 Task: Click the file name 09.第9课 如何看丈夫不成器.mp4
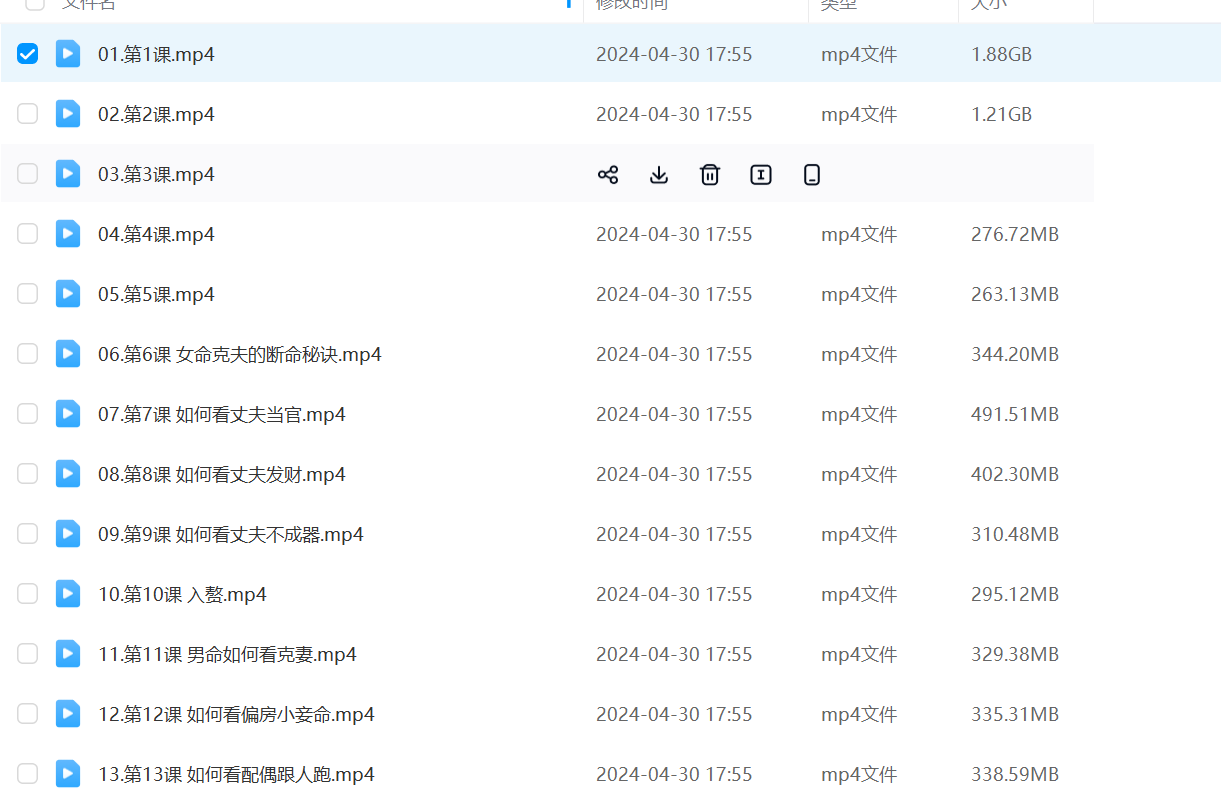coord(230,534)
